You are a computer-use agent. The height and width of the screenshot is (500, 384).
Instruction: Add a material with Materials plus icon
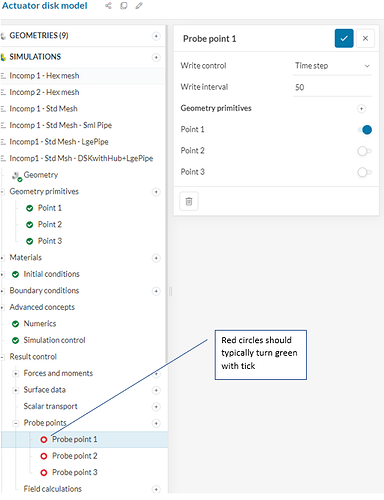tap(156, 258)
